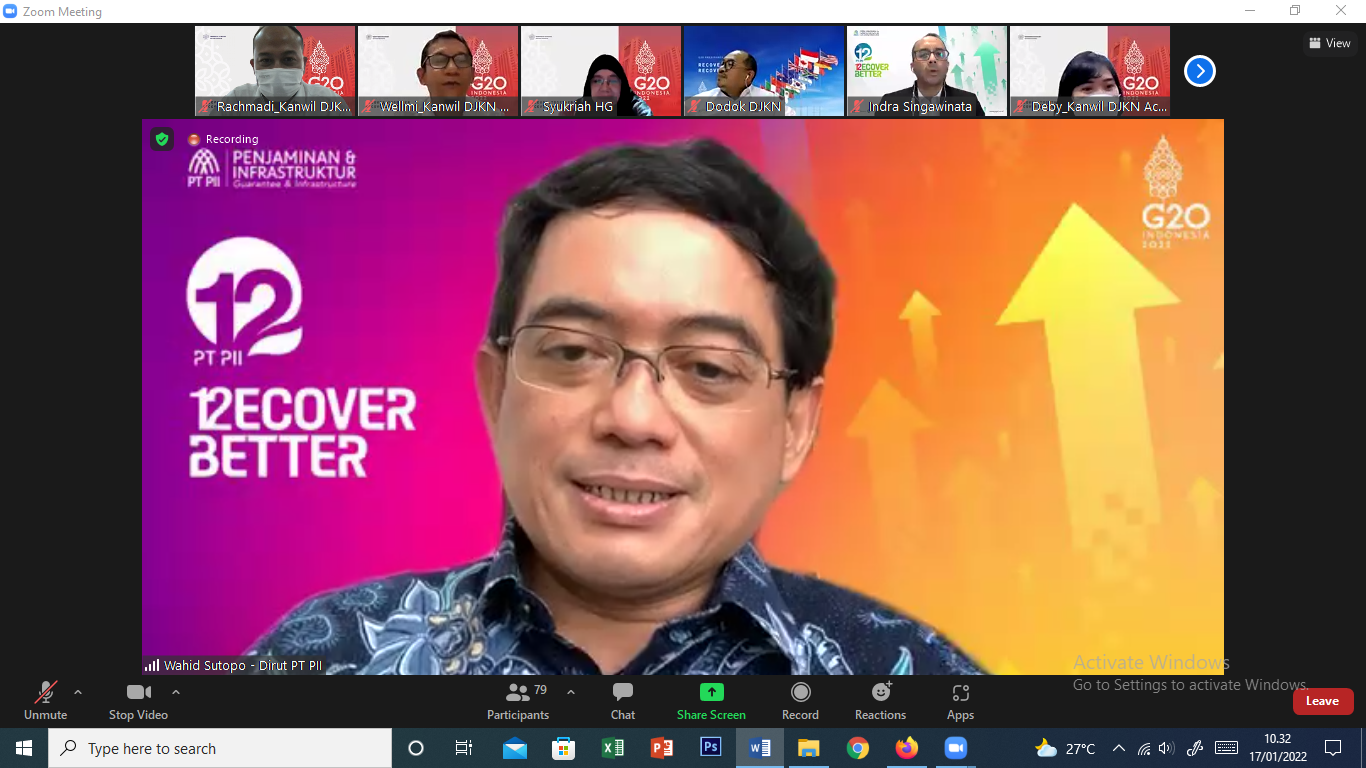This screenshot has height=768, width=1366.
Task: Expand the arrow next to Participants
Action: click(x=571, y=692)
